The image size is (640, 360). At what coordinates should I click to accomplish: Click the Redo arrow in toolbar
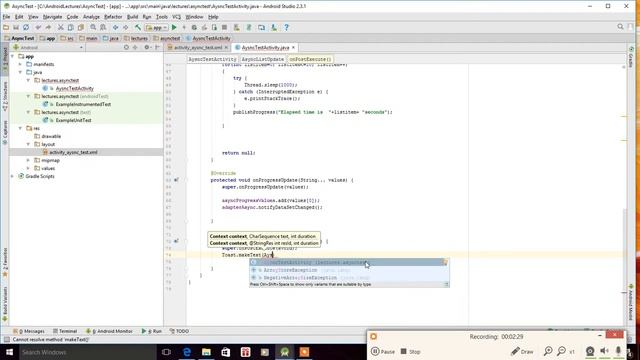[48, 27]
